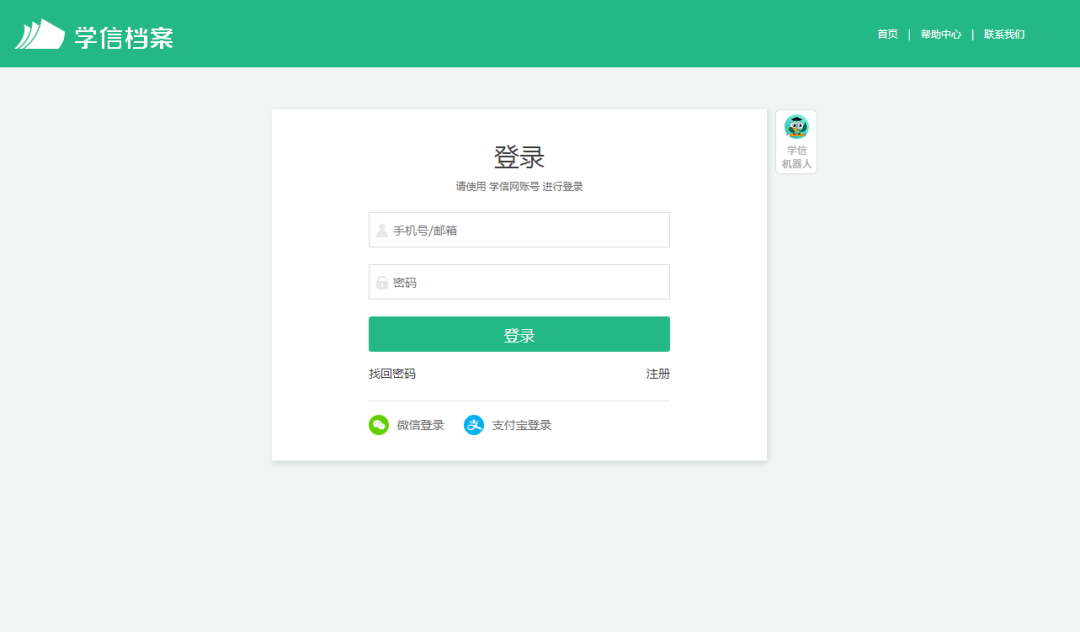Click the robot avatar thumbnail
Image resolution: width=1080 pixels, height=632 pixels.
point(795,127)
